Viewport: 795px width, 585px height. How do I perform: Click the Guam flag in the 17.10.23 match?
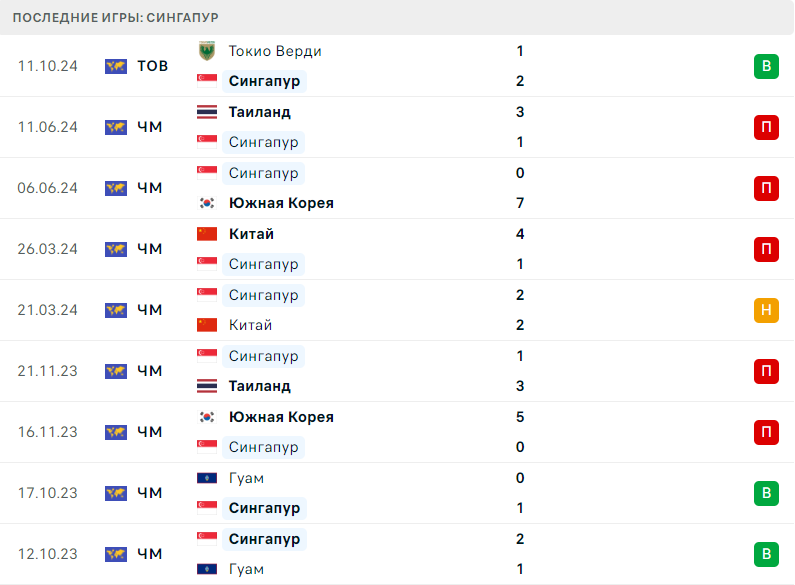point(207,478)
